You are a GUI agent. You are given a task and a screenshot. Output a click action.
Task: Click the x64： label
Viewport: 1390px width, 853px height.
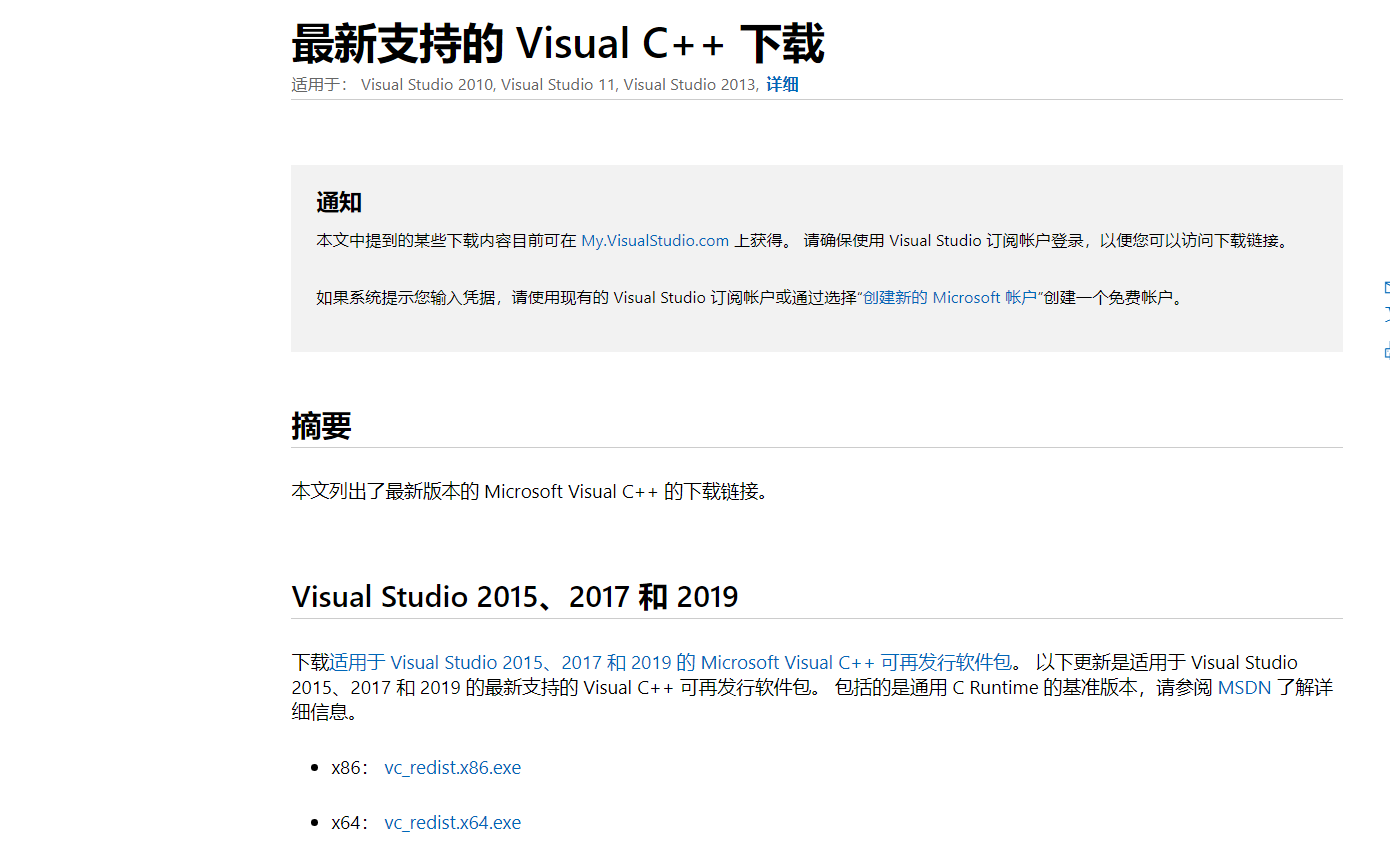pos(350,823)
